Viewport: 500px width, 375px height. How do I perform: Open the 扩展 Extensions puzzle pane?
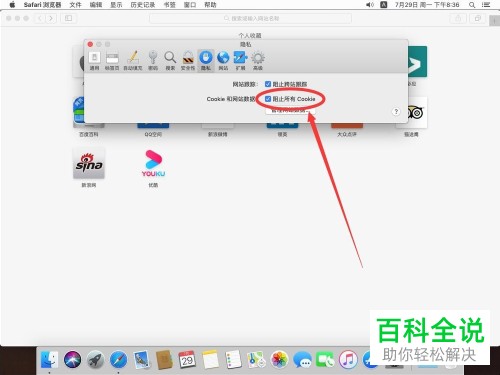pos(240,60)
